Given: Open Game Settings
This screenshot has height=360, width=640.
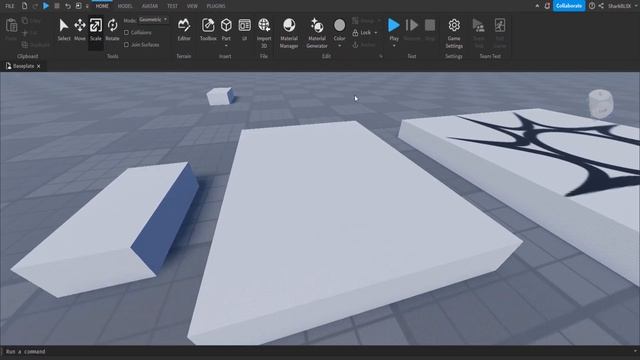Looking at the screenshot, I should (454, 33).
